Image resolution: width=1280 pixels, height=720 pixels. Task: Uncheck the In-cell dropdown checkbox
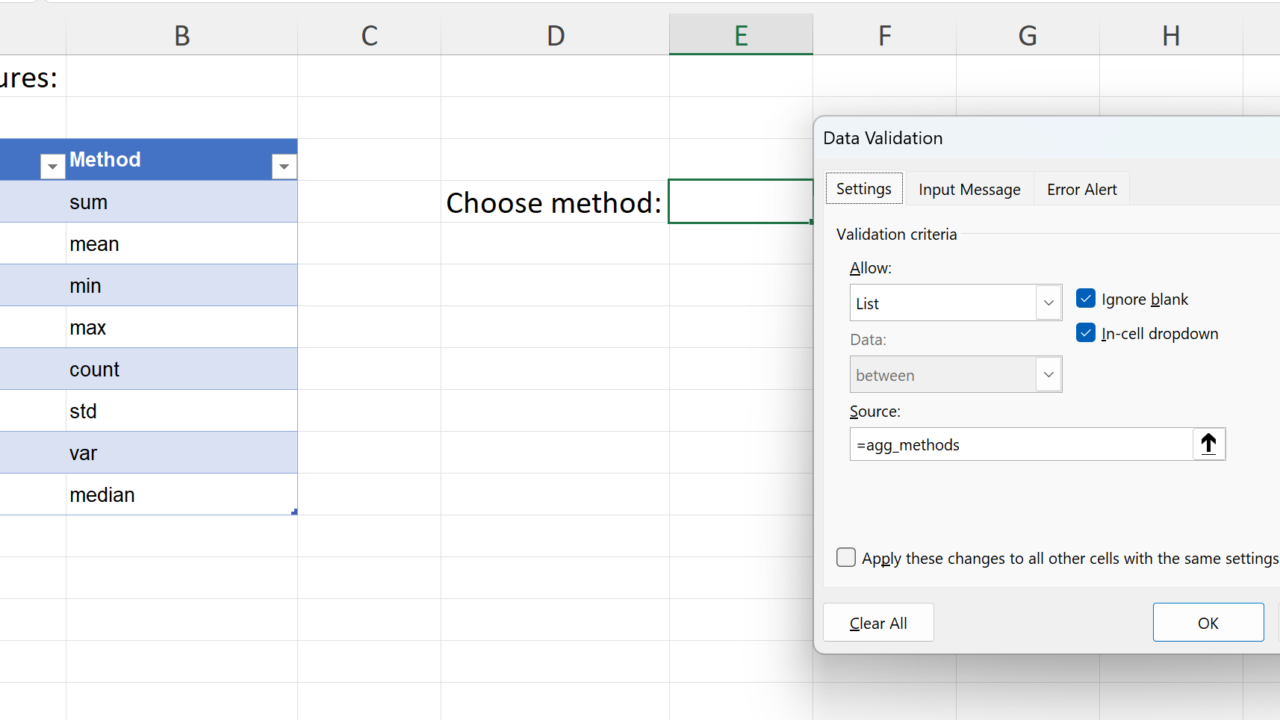[1086, 333]
